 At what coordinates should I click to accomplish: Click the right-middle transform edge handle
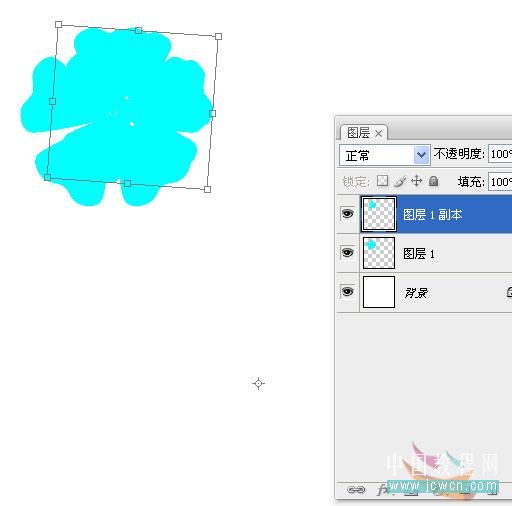coord(213,113)
